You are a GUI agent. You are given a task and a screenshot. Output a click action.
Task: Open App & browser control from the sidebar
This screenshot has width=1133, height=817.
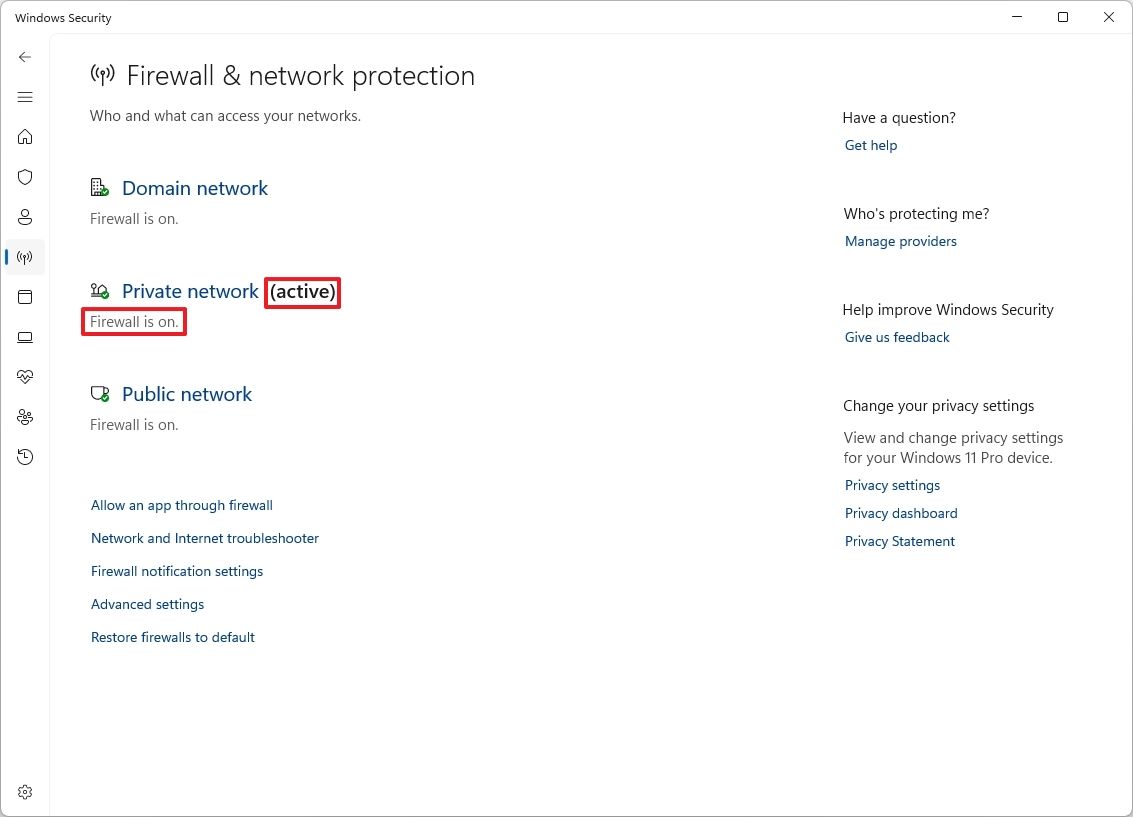(24, 297)
